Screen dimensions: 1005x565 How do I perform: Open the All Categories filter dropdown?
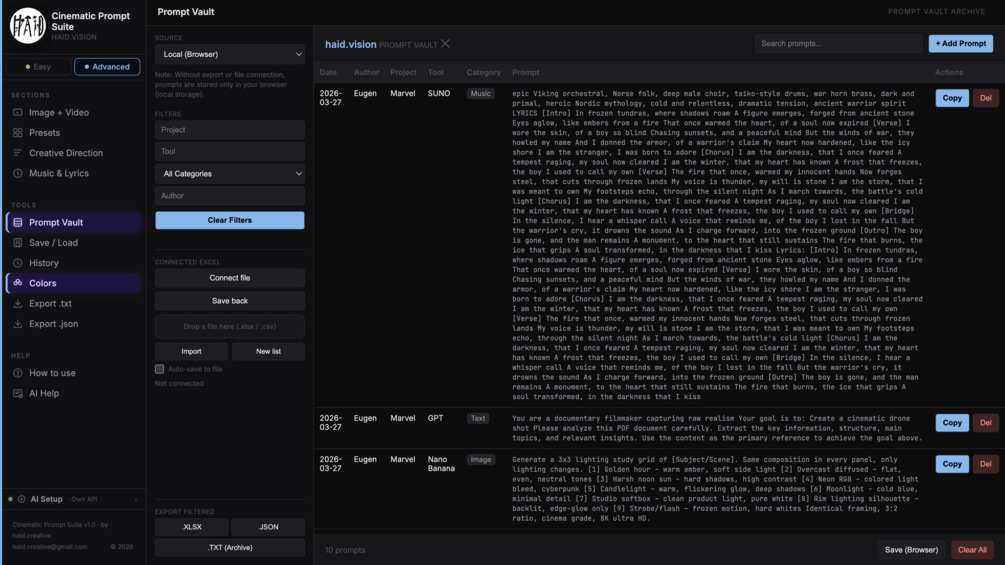229,174
